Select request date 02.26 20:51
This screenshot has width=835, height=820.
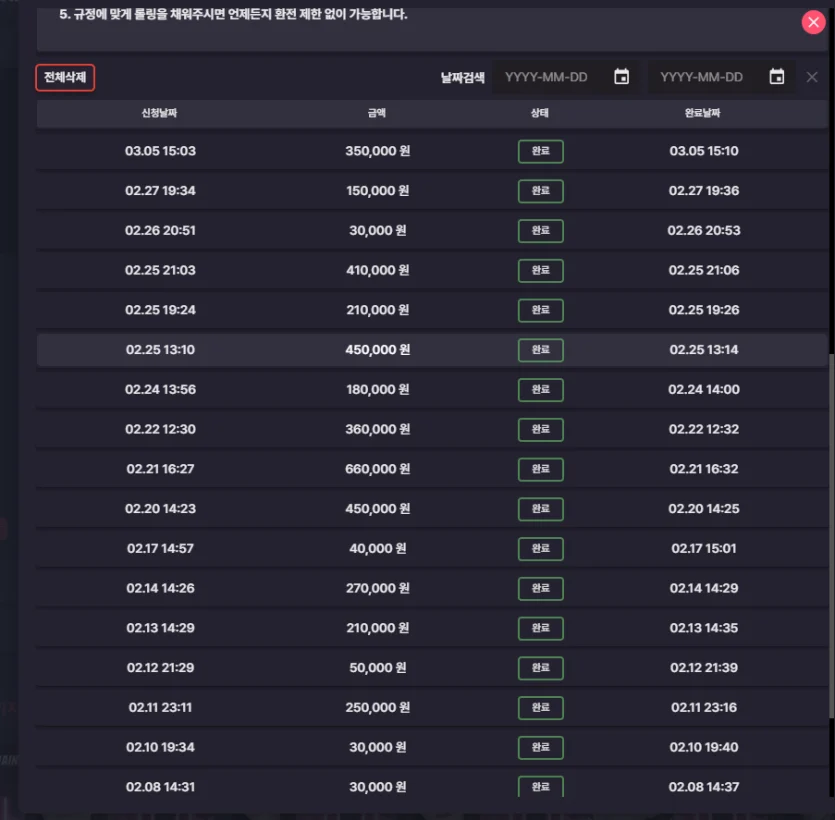click(x=160, y=231)
